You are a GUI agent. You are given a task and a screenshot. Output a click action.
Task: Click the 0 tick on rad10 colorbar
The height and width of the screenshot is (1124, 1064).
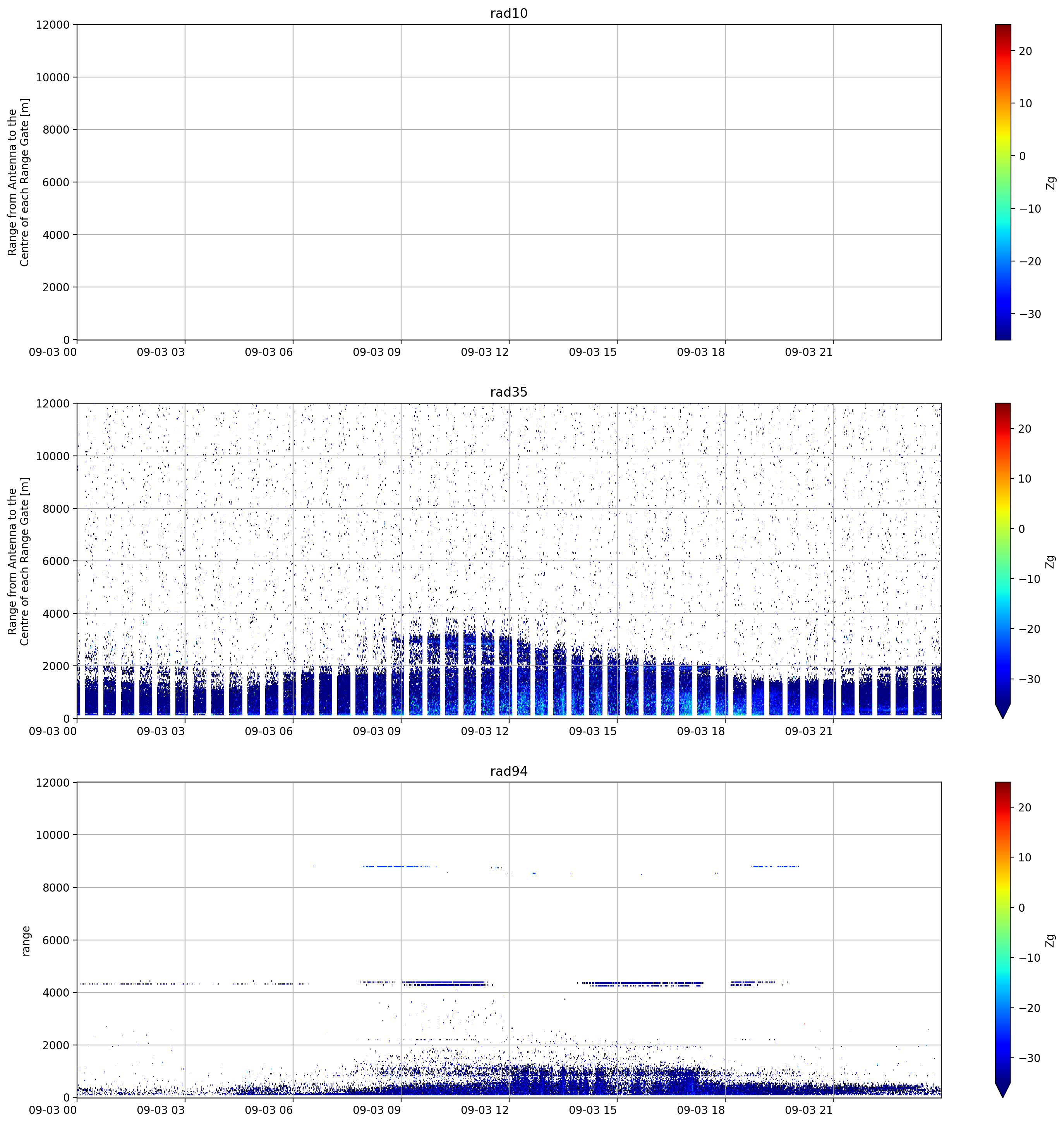pos(1022,156)
